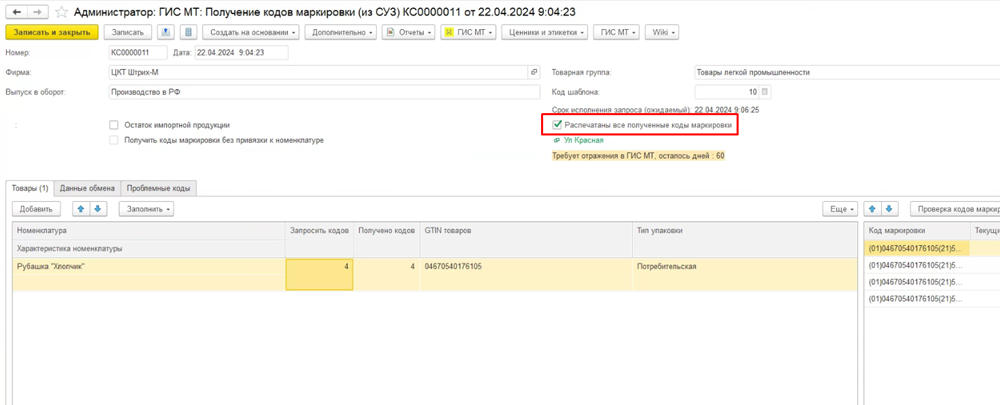Add document to favorites with star icon
The image size is (1000, 405).
point(62,11)
